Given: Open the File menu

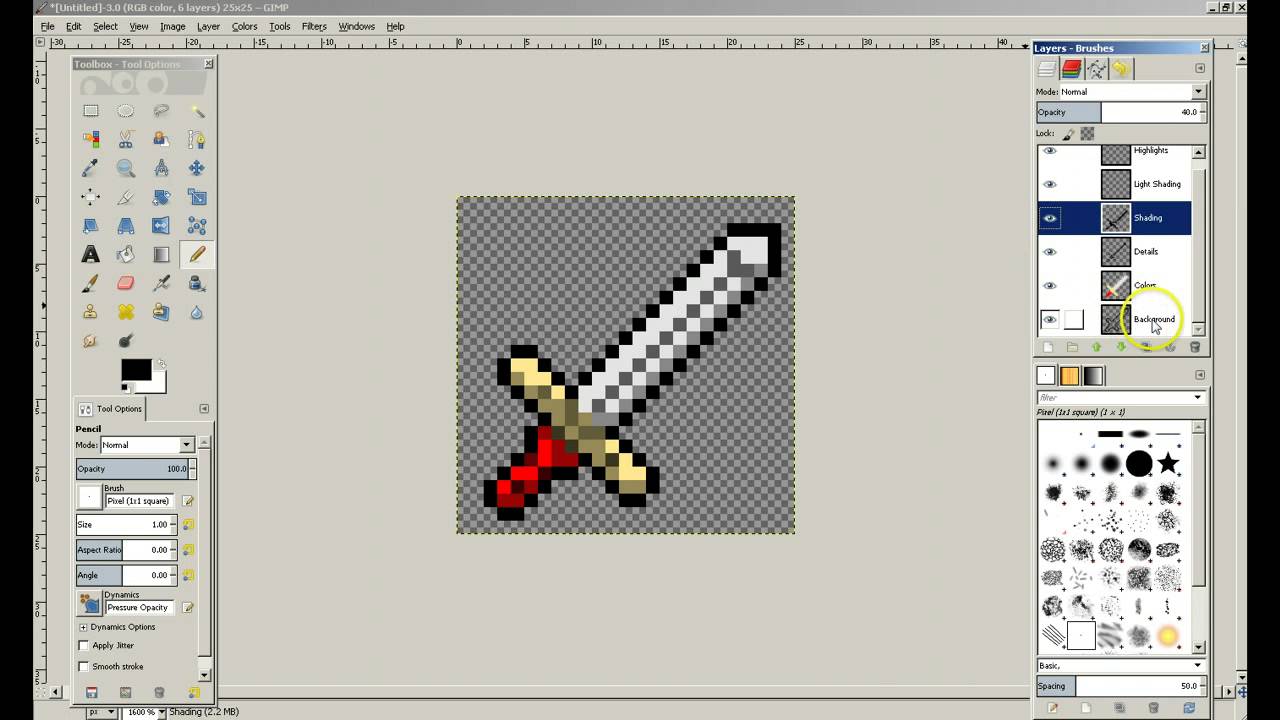Looking at the screenshot, I should coord(47,26).
